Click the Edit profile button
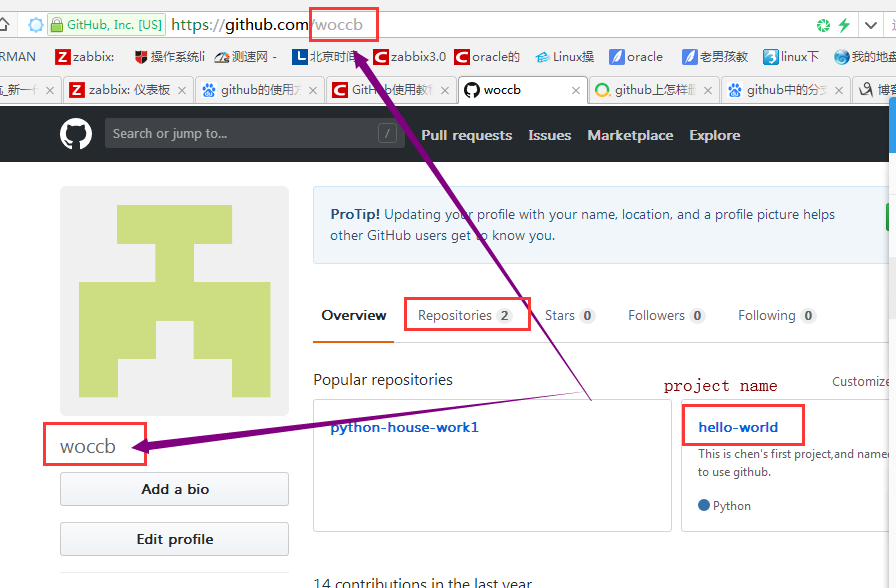Screen dimensions: 896x588 pyautogui.click(x=174, y=539)
